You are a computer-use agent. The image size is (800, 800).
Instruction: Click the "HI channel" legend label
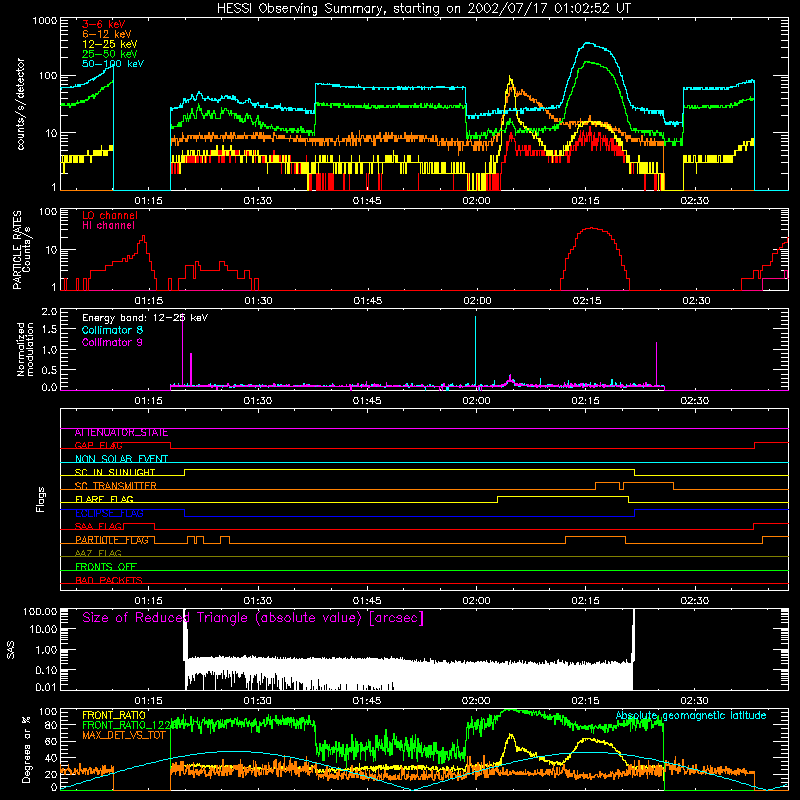point(108,226)
